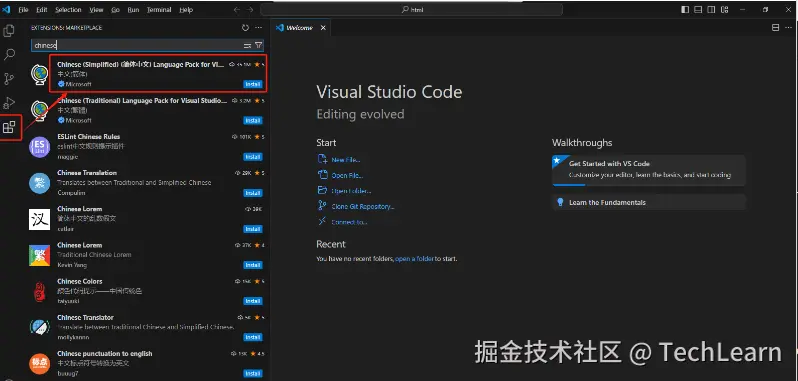This screenshot has height=381, width=798.
Task: Click Open File link
Action: [348, 175]
